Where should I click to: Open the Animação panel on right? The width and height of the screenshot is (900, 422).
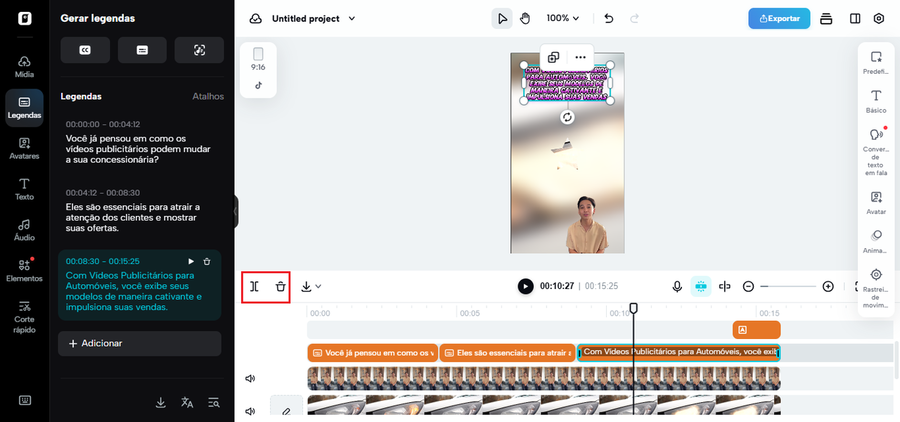(876, 242)
